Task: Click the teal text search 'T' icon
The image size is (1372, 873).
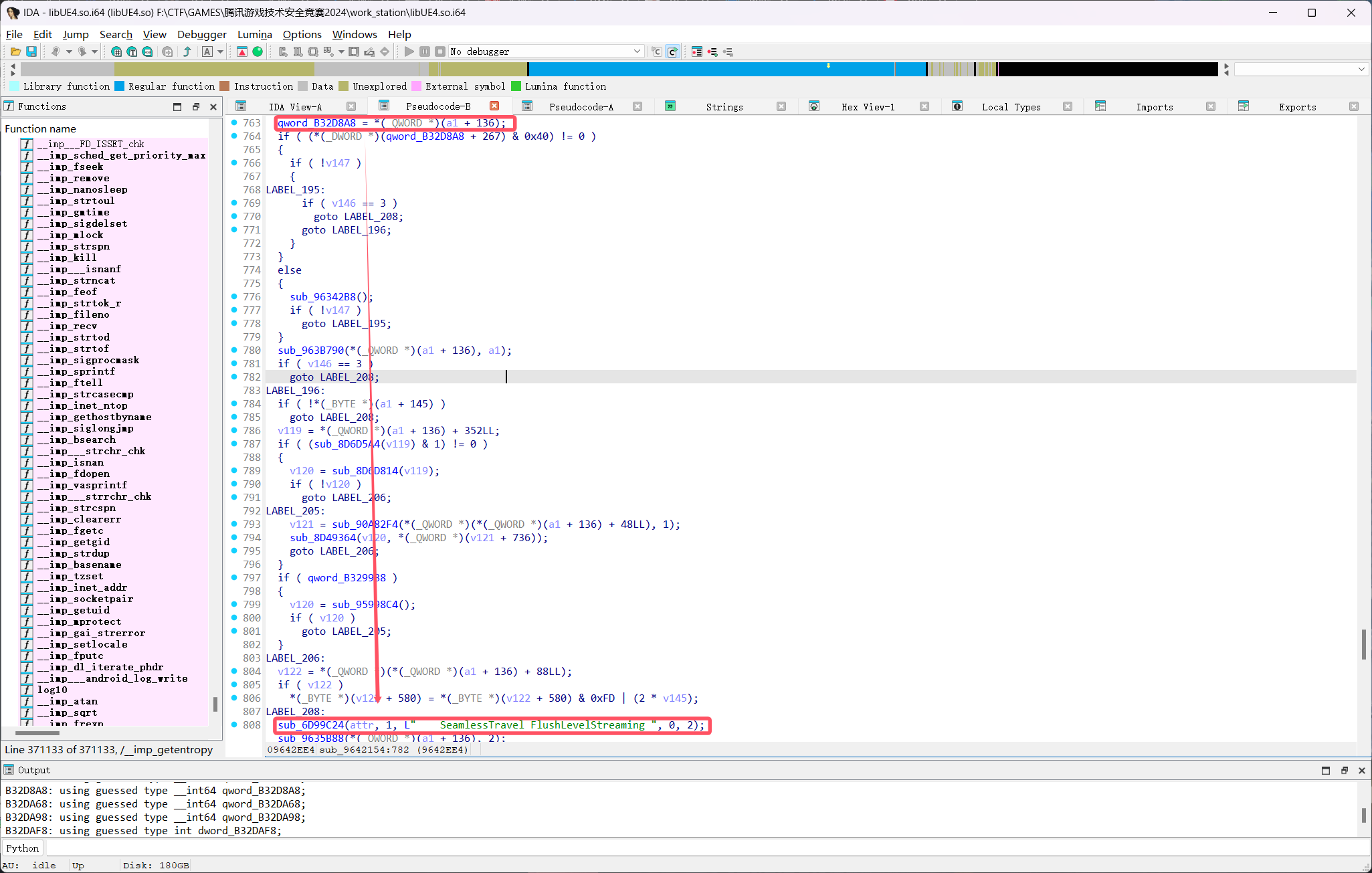Action: (132, 52)
